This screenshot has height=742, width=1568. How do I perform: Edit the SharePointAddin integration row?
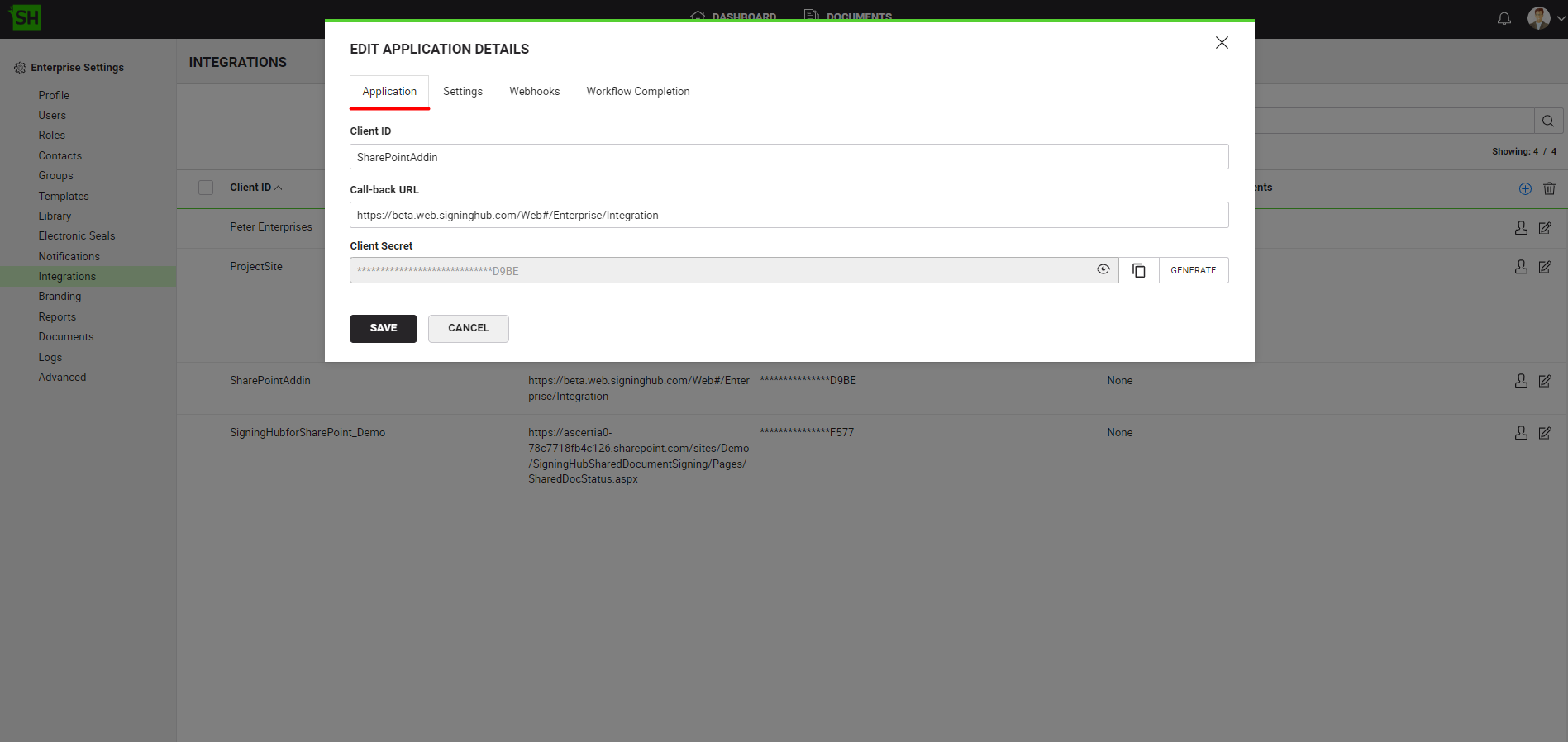coord(1544,381)
